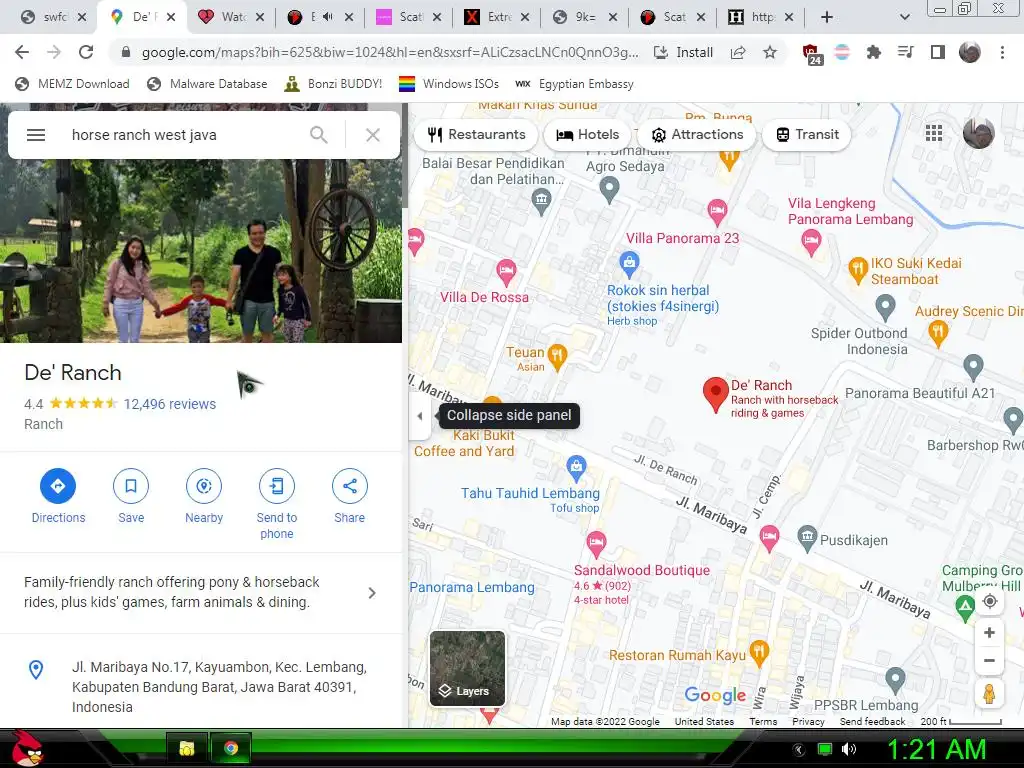Click the search magnifier icon
The height and width of the screenshot is (768, 1024).
[319, 135]
